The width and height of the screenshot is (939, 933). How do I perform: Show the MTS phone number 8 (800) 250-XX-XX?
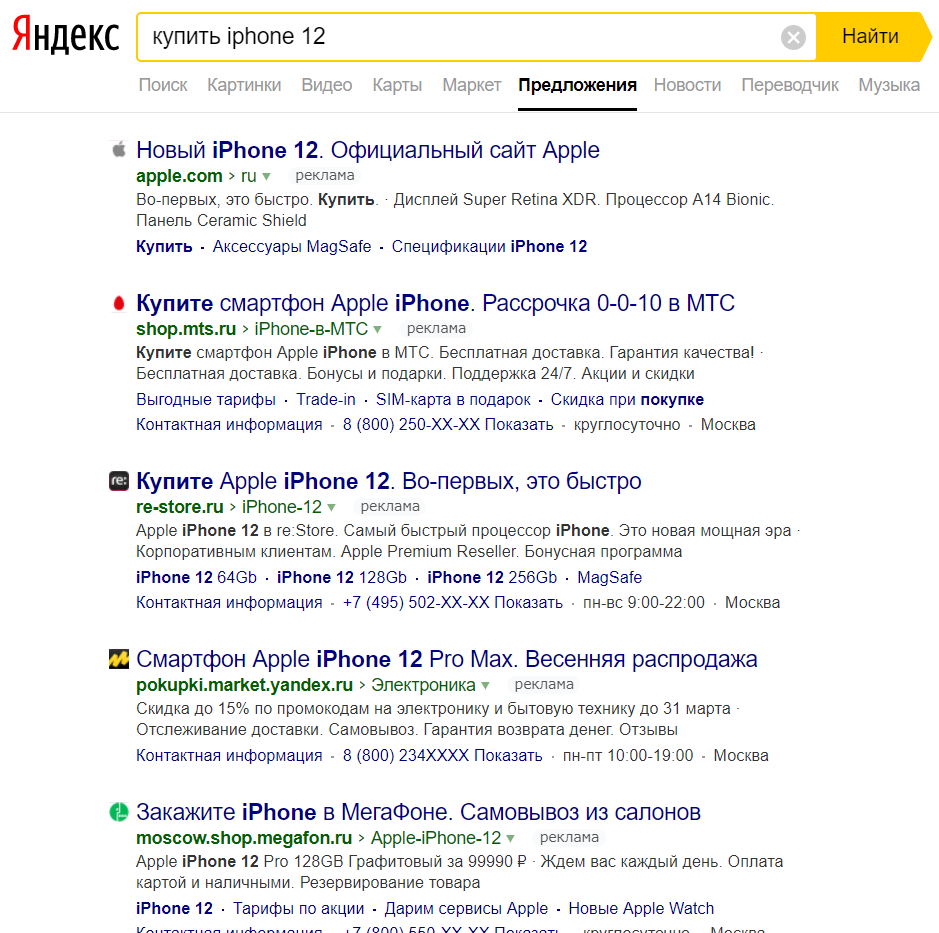tap(448, 425)
